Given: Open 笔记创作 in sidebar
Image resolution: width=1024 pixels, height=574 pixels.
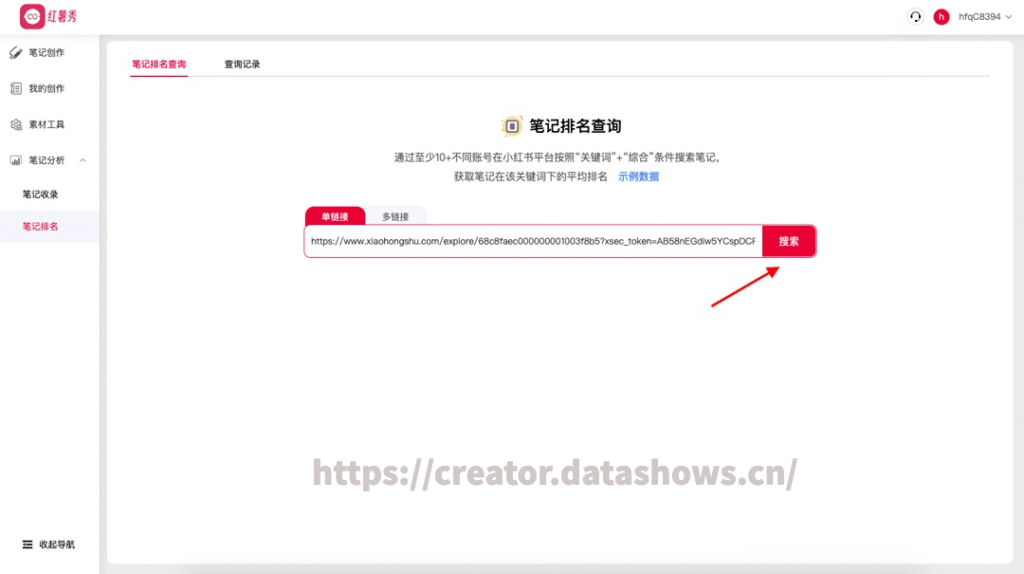Looking at the screenshot, I should click(46, 53).
